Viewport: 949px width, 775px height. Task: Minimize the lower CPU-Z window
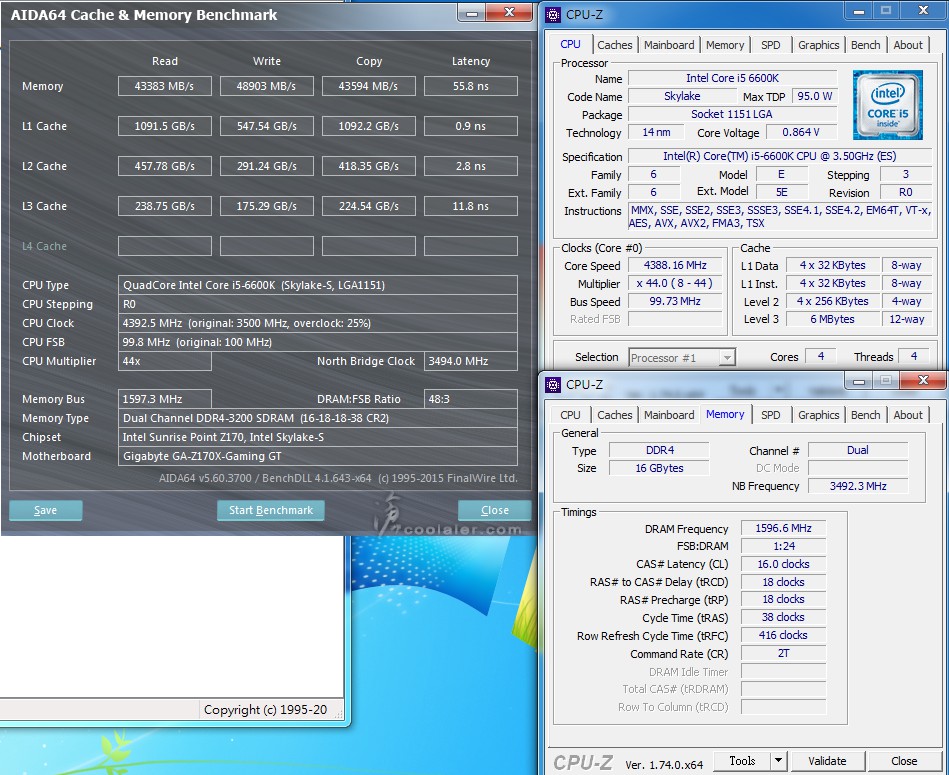pyautogui.click(x=858, y=381)
